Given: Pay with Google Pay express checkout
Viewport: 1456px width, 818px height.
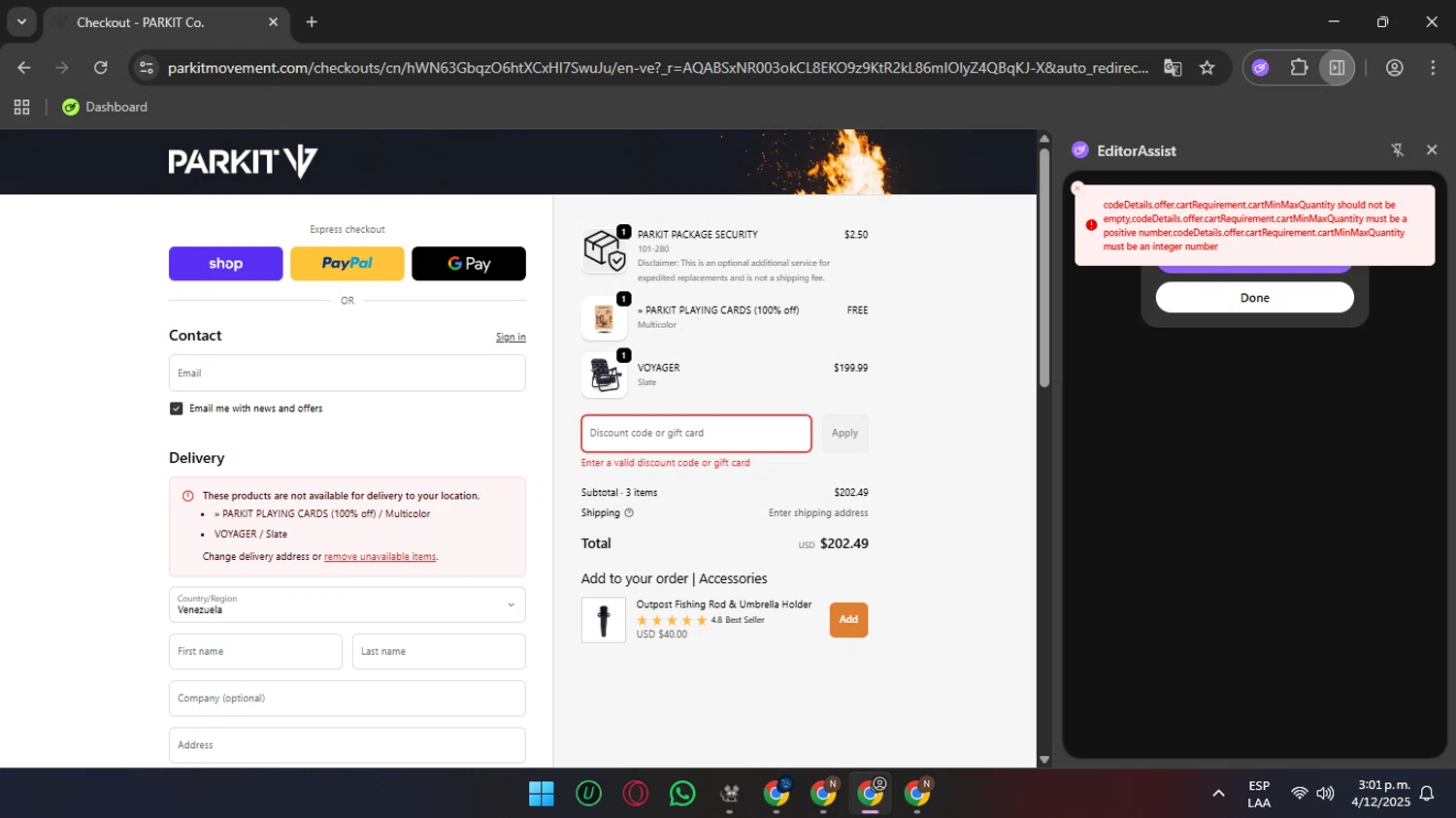Looking at the screenshot, I should (469, 263).
